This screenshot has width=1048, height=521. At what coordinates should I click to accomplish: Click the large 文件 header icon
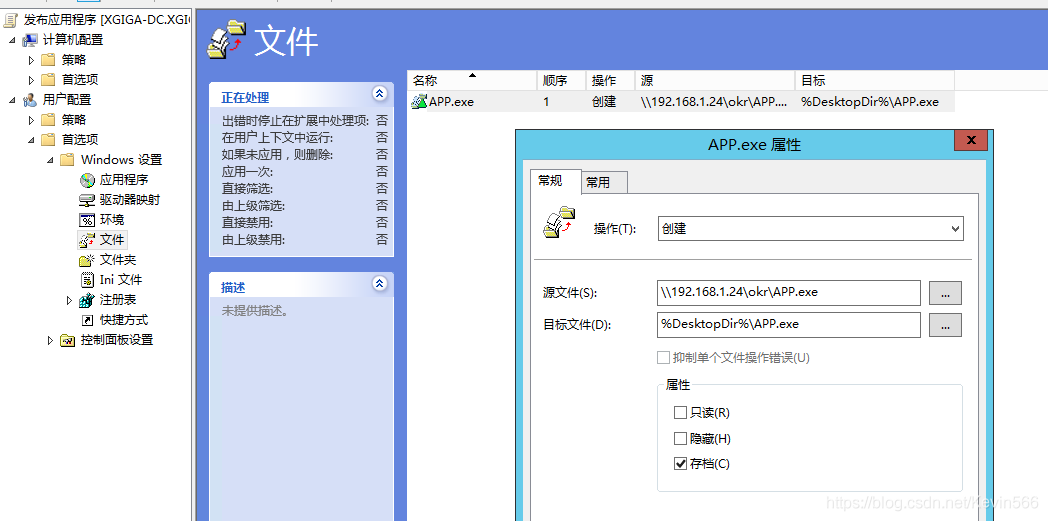pyautogui.click(x=228, y=41)
